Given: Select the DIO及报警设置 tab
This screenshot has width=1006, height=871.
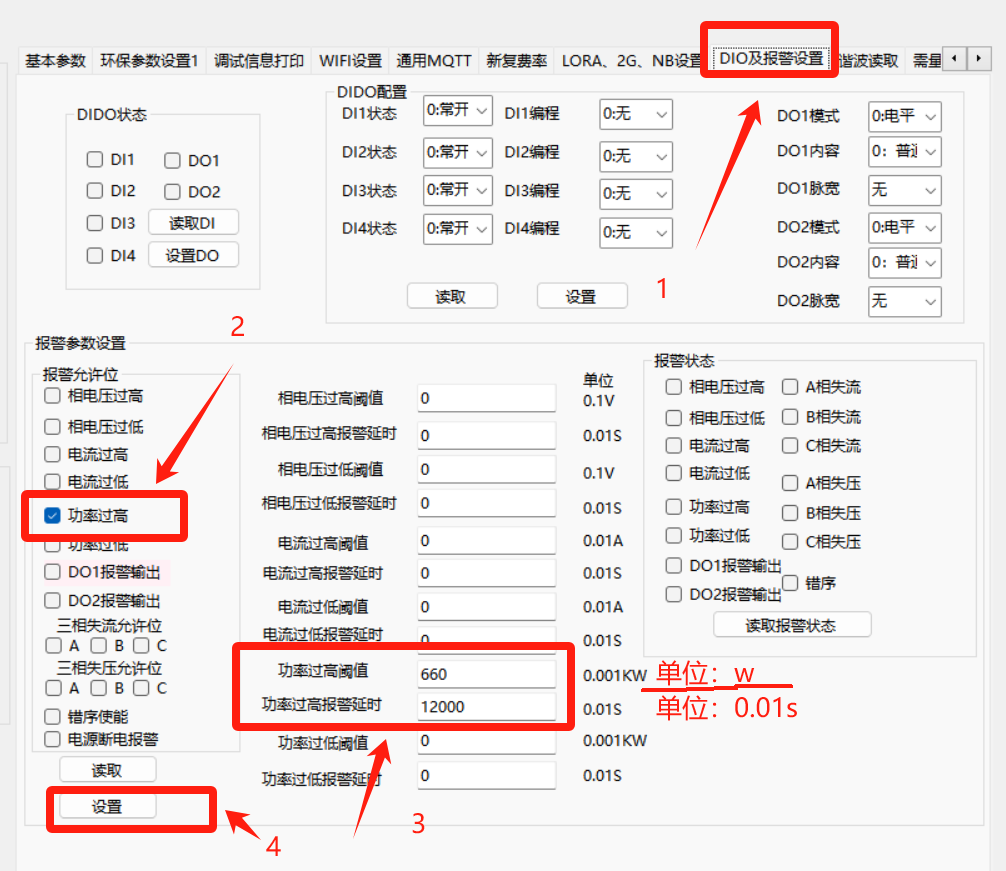Looking at the screenshot, I should [x=771, y=59].
